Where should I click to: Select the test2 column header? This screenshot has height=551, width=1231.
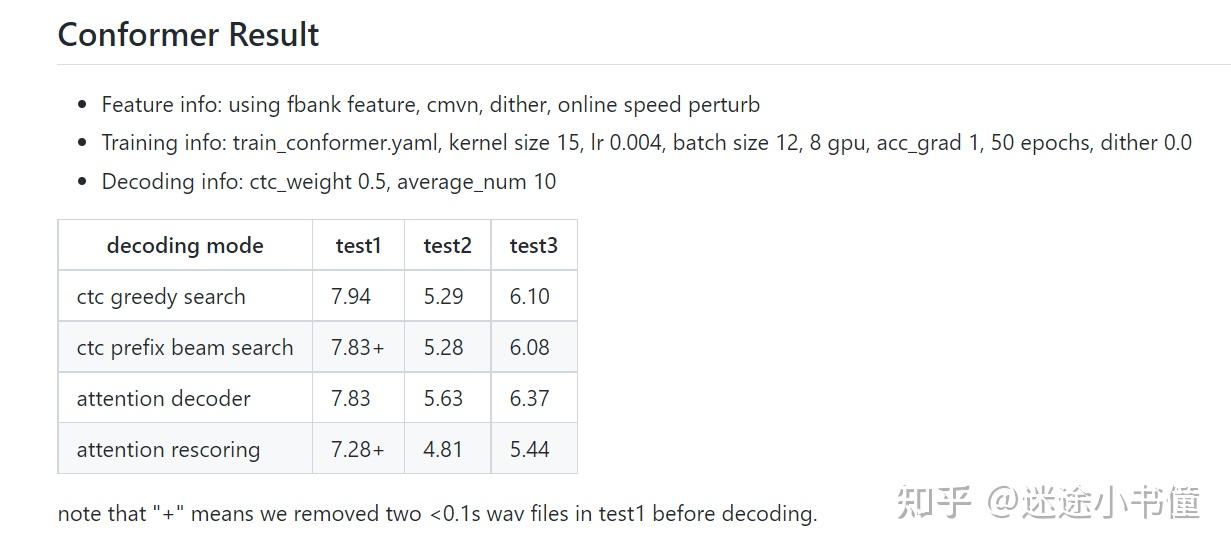447,246
